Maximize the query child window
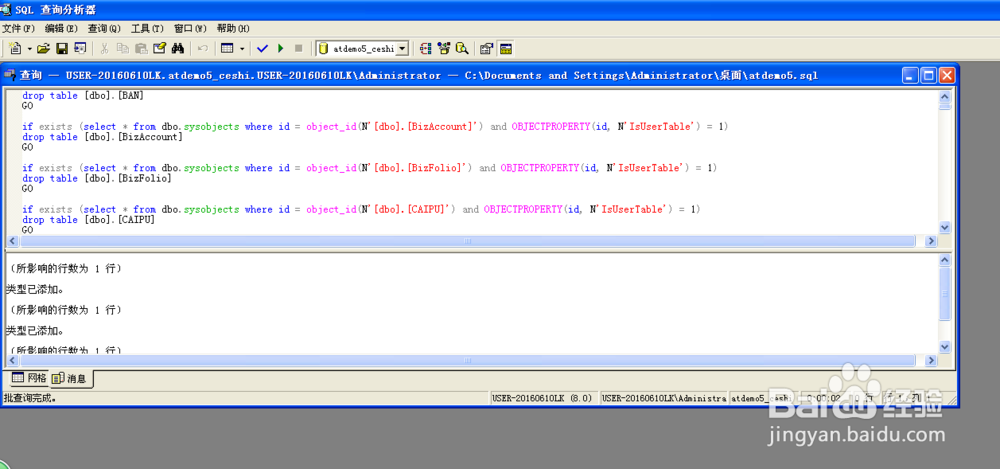The image size is (1000, 469). tap(928, 75)
